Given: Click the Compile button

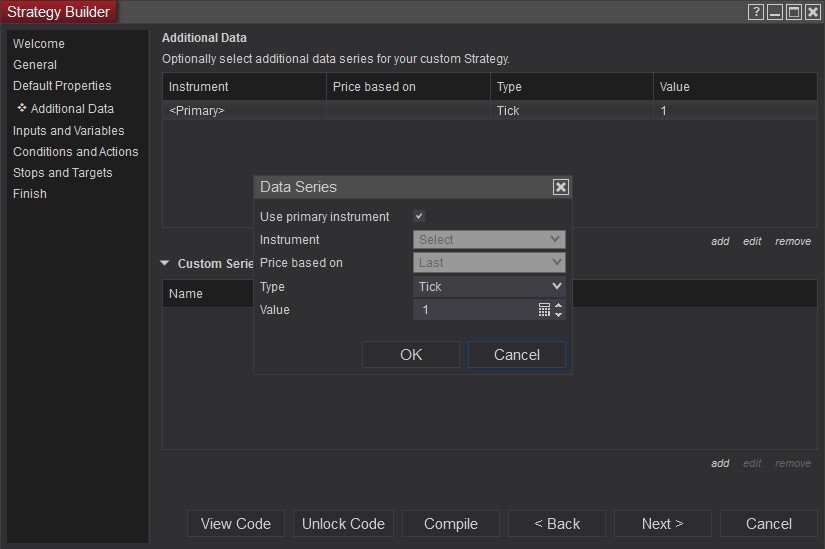Looking at the screenshot, I should pos(451,524).
